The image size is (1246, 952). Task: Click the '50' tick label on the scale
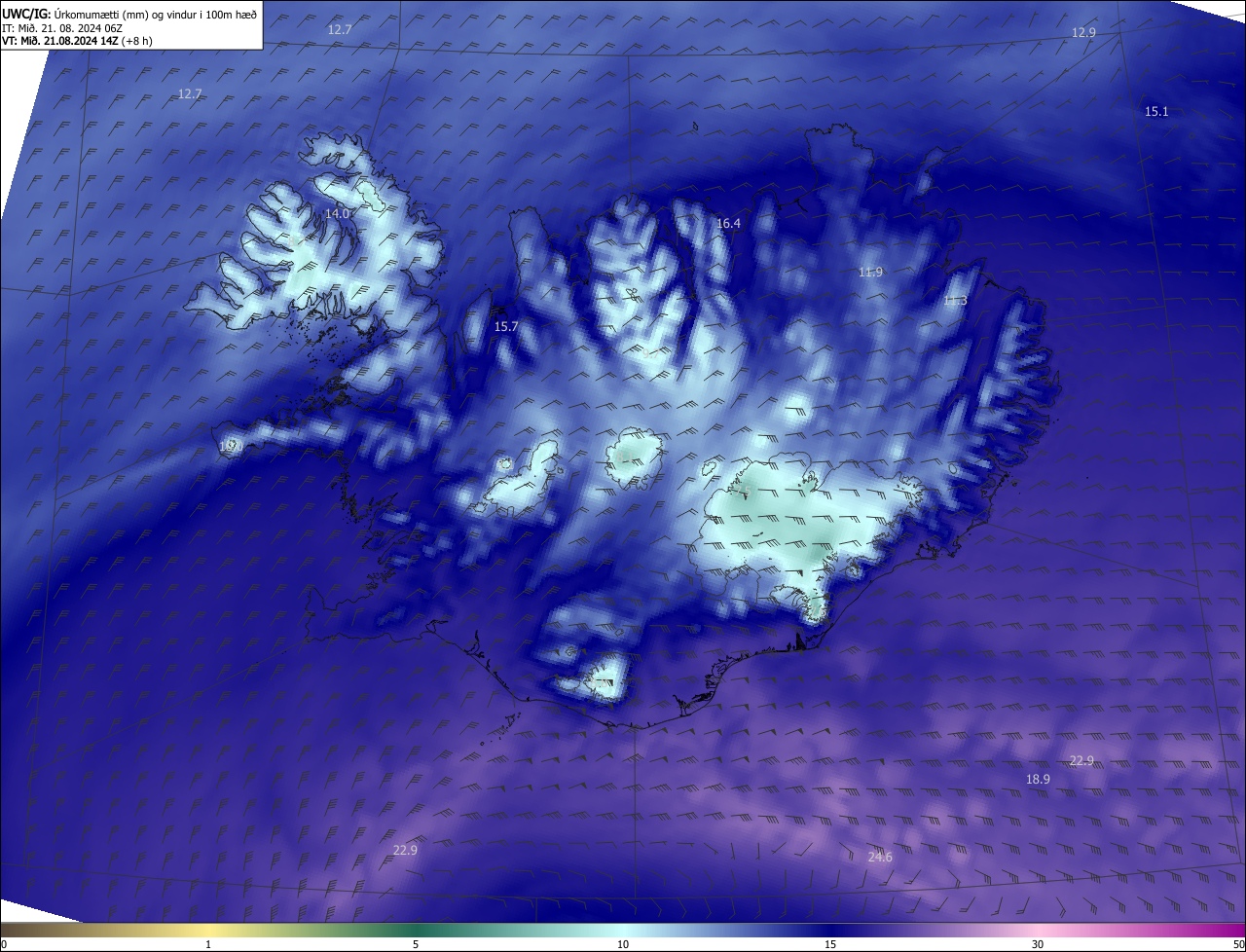(x=1238, y=944)
